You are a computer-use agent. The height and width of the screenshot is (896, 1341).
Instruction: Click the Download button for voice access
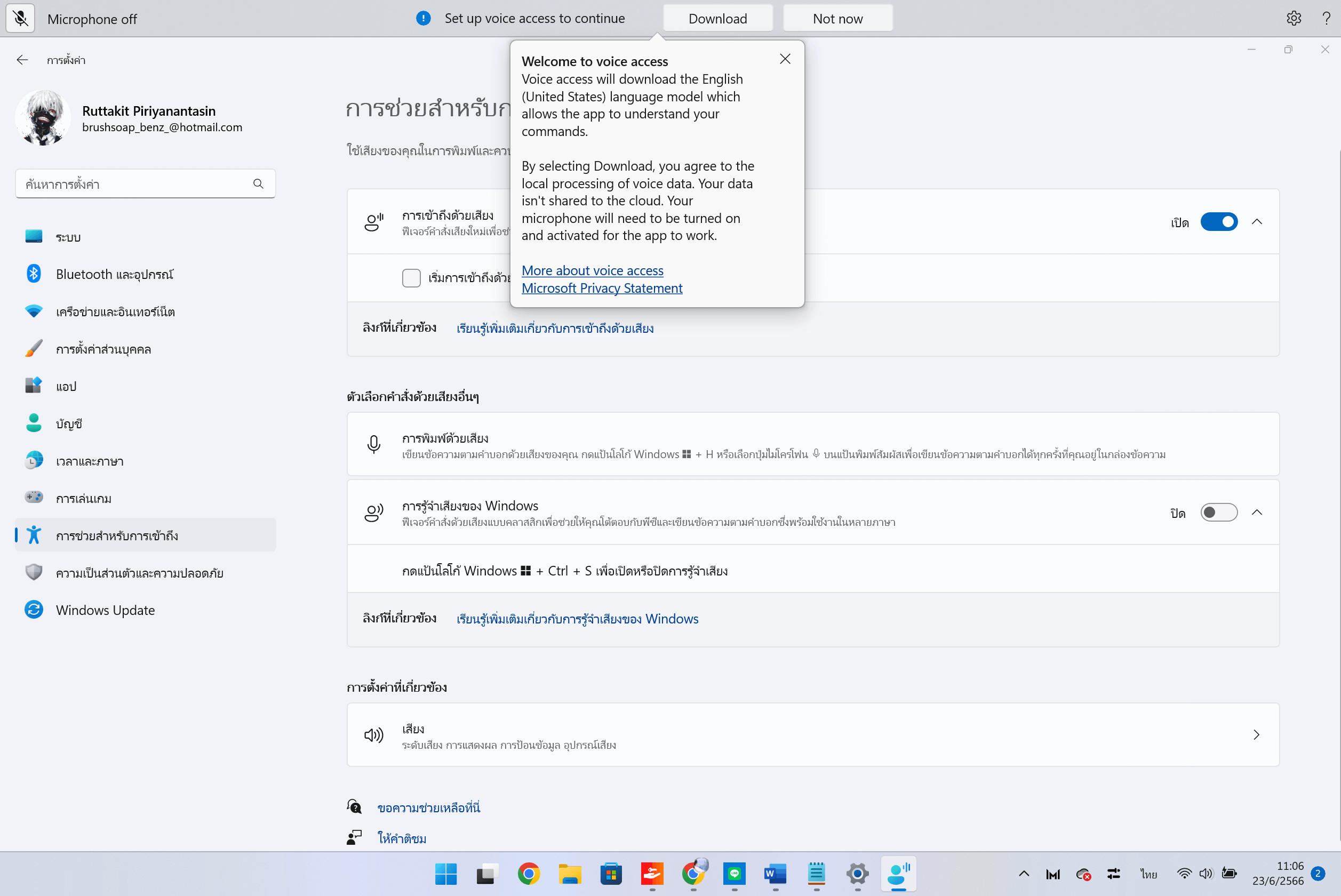click(717, 18)
